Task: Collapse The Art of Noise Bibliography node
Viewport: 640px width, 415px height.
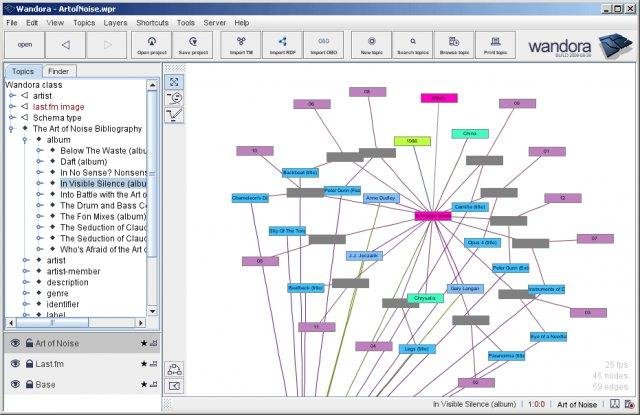Action: pyautogui.click(x=11, y=129)
